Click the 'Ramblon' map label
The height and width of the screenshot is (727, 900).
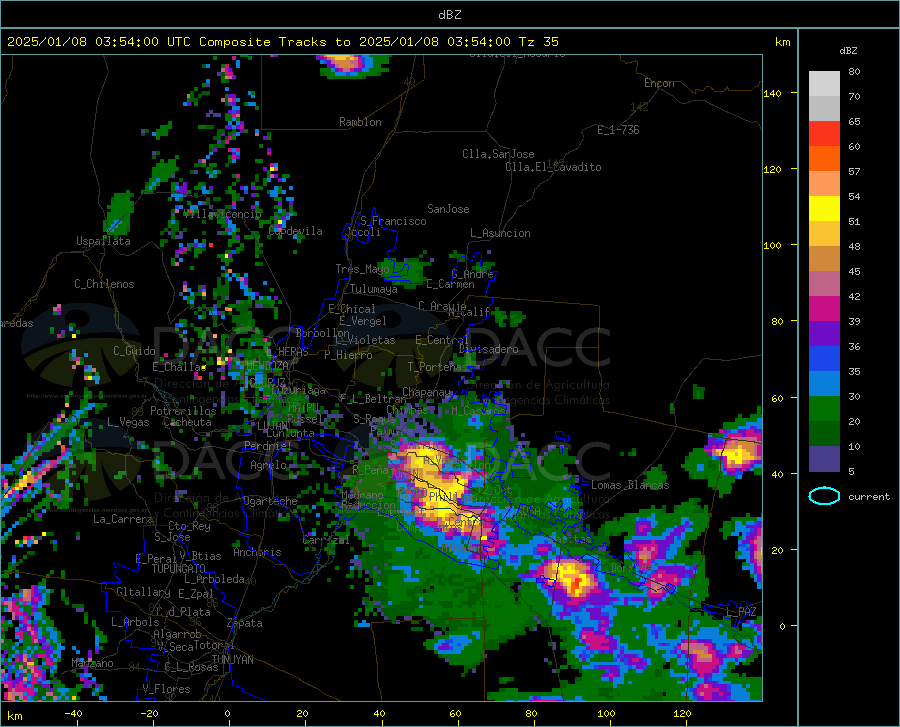(x=360, y=122)
